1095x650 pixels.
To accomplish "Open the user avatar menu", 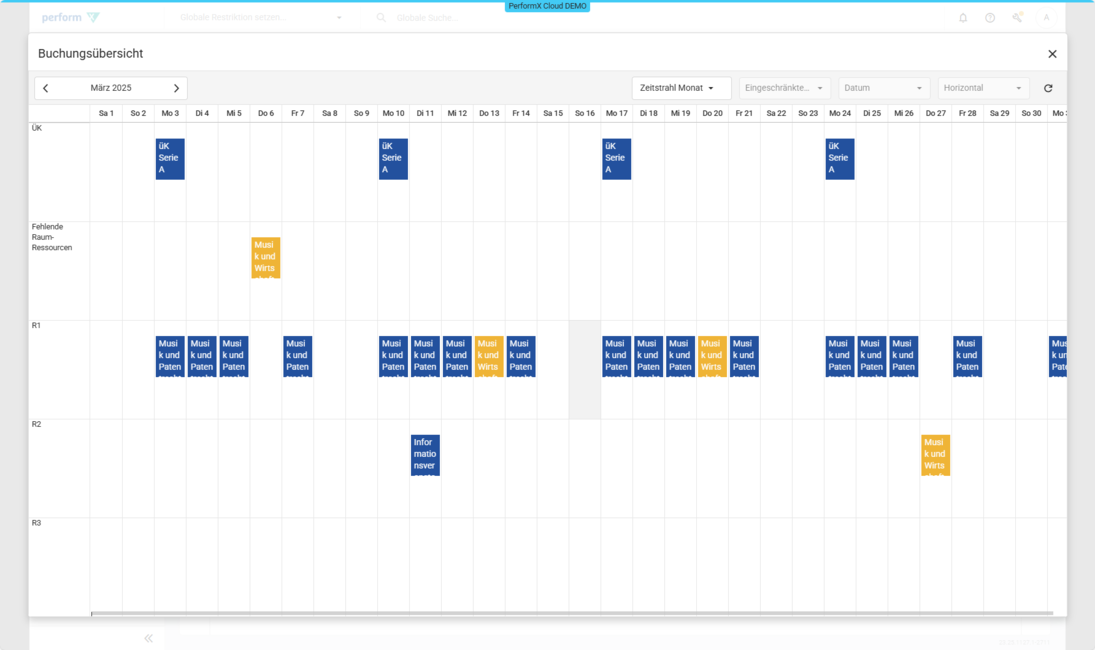I will [1046, 18].
